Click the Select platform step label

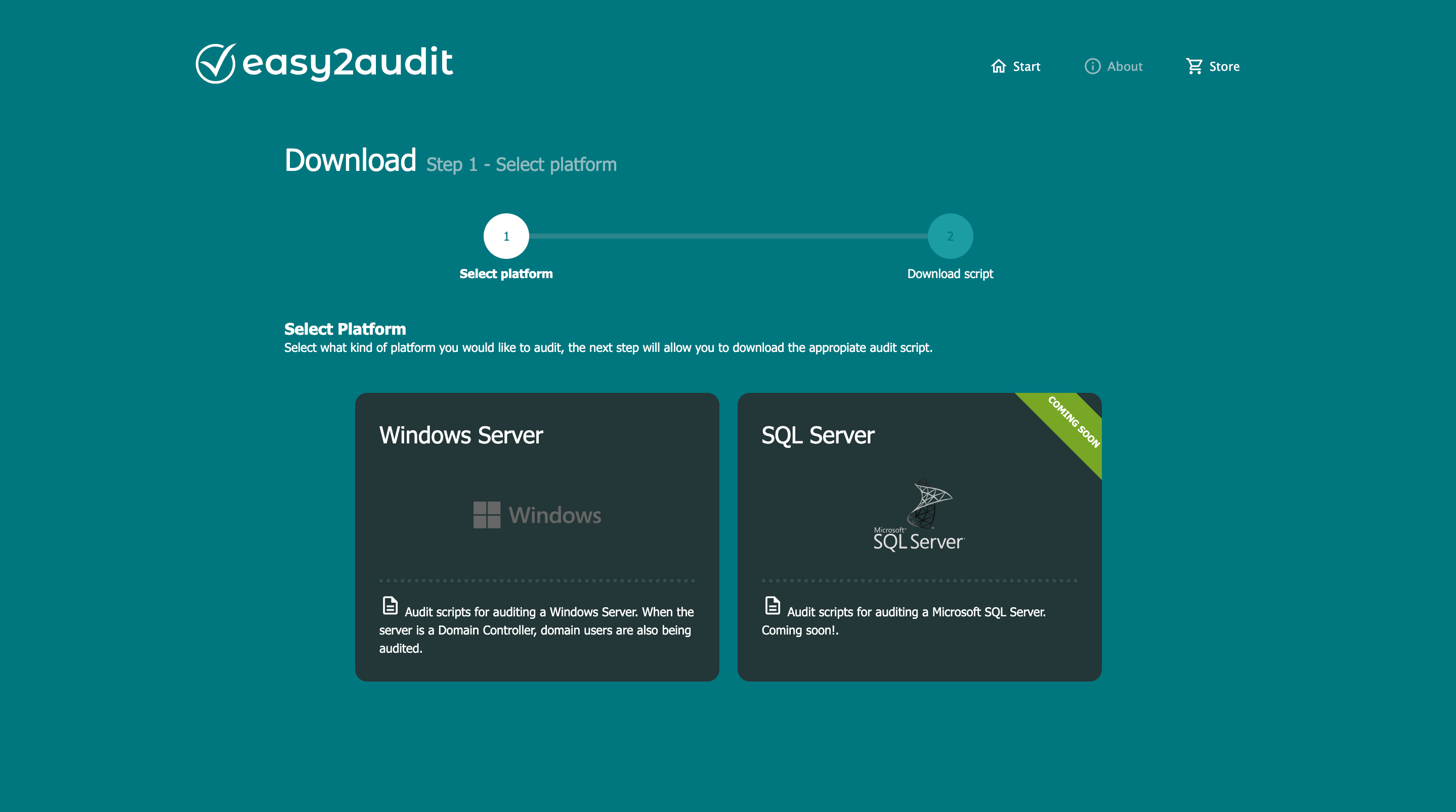(x=506, y=274)
